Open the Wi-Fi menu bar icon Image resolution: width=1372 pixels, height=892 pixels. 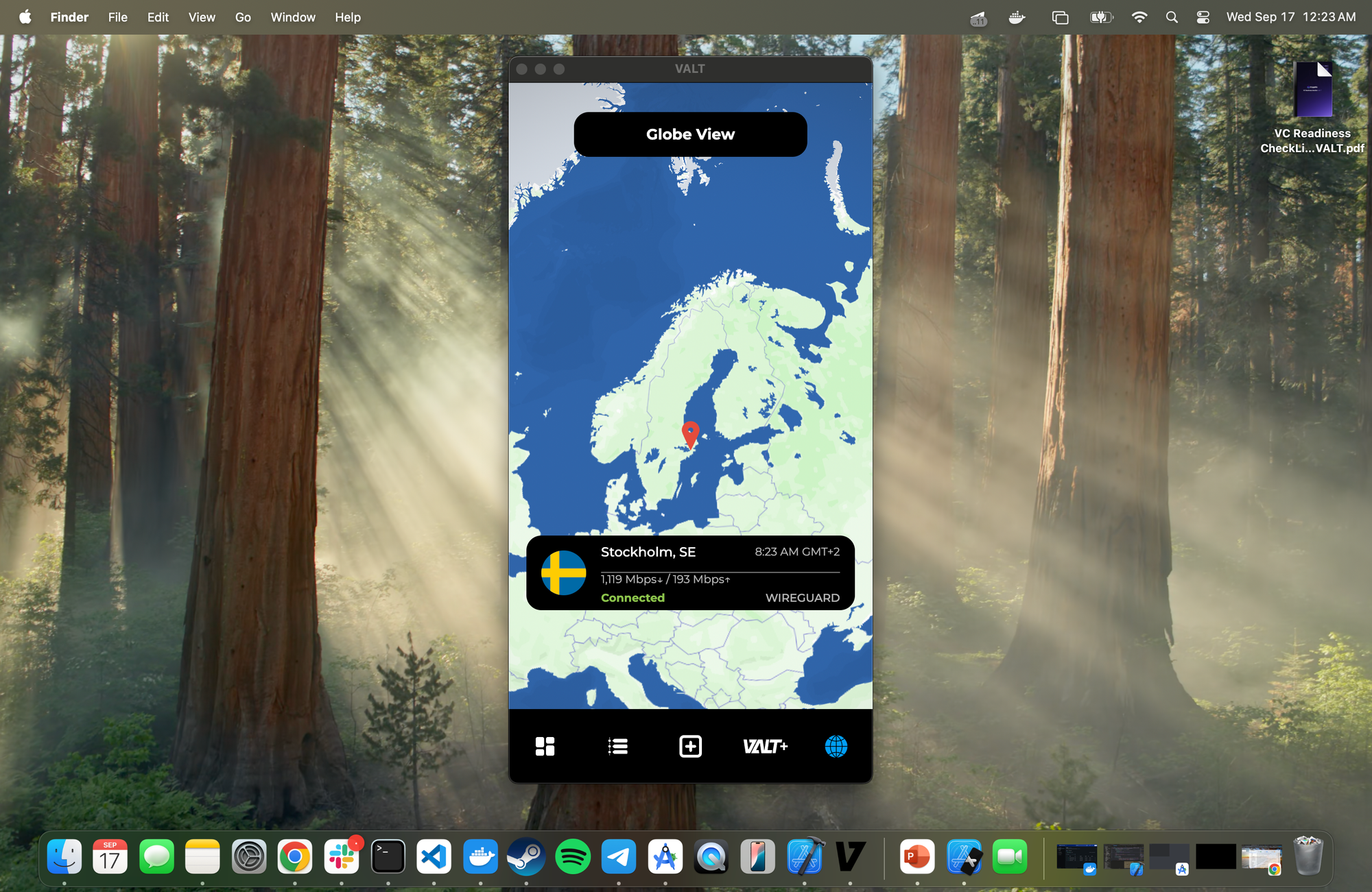click(1139, 17)
